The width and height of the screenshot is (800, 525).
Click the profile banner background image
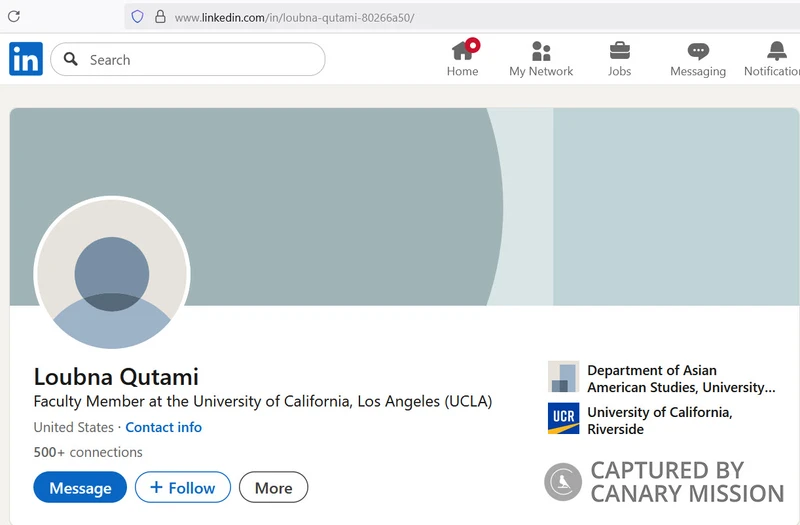pyautogui.click(x=404, y=206)
